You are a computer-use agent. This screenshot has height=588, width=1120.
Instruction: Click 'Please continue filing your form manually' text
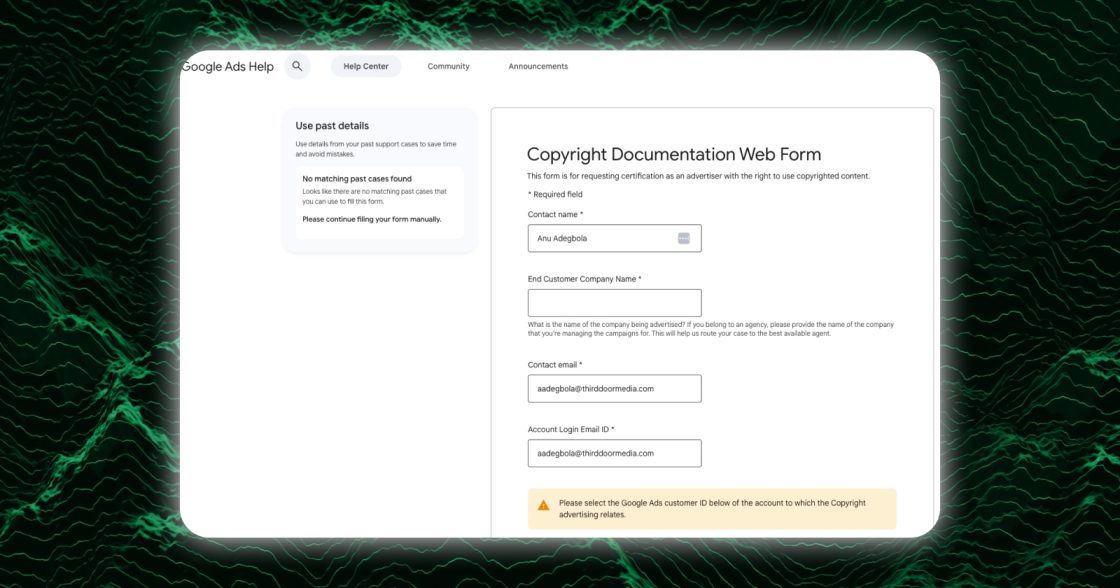click(371, 219)
